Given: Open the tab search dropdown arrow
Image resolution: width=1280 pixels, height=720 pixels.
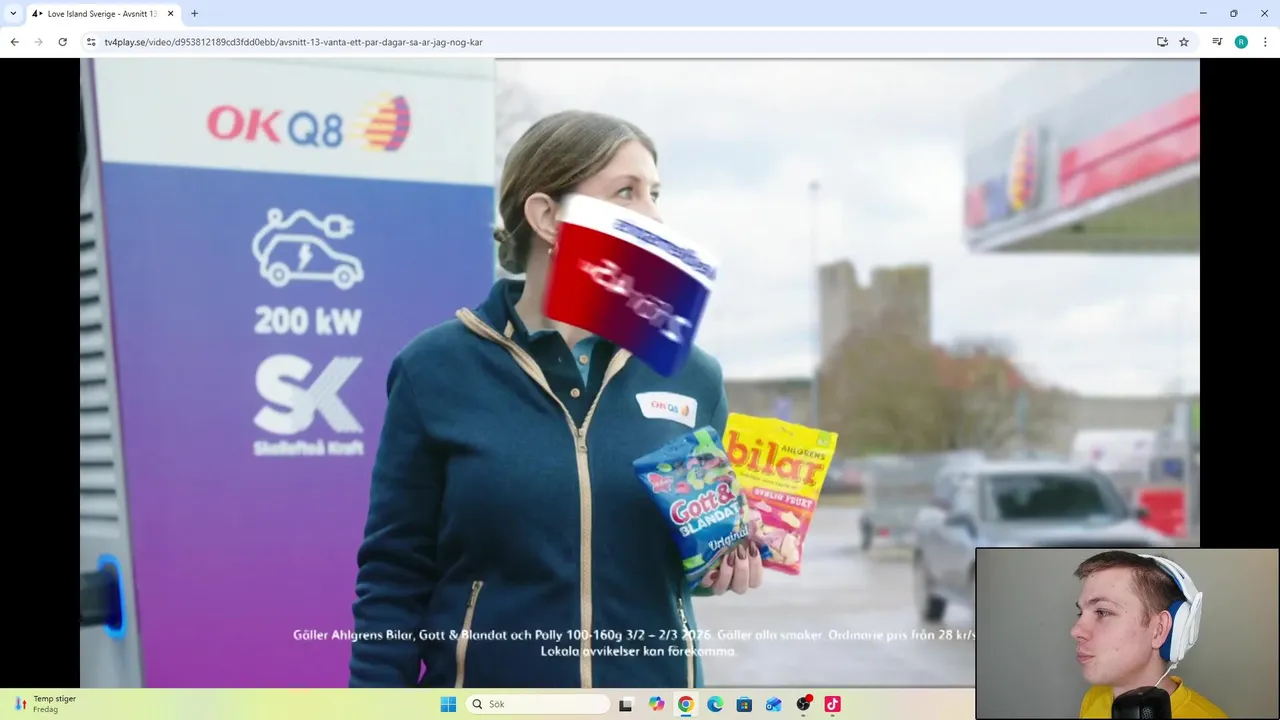Looking at the screenshot, I should (x=13, y=13).
